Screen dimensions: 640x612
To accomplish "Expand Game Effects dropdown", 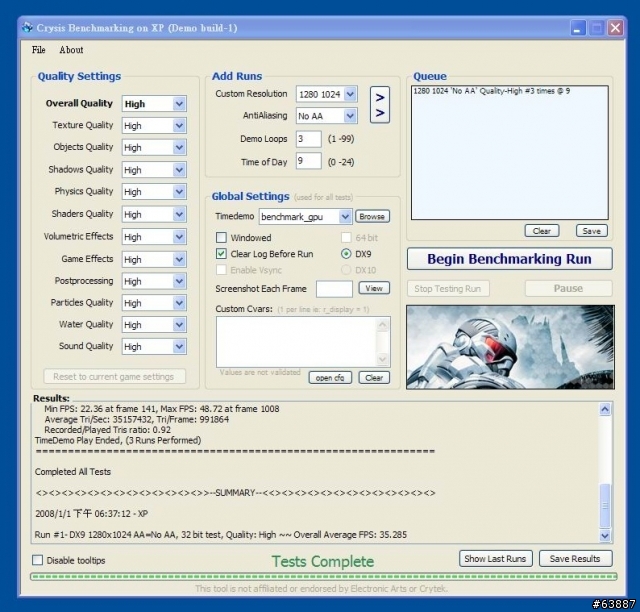I will (x=179, y=259).
